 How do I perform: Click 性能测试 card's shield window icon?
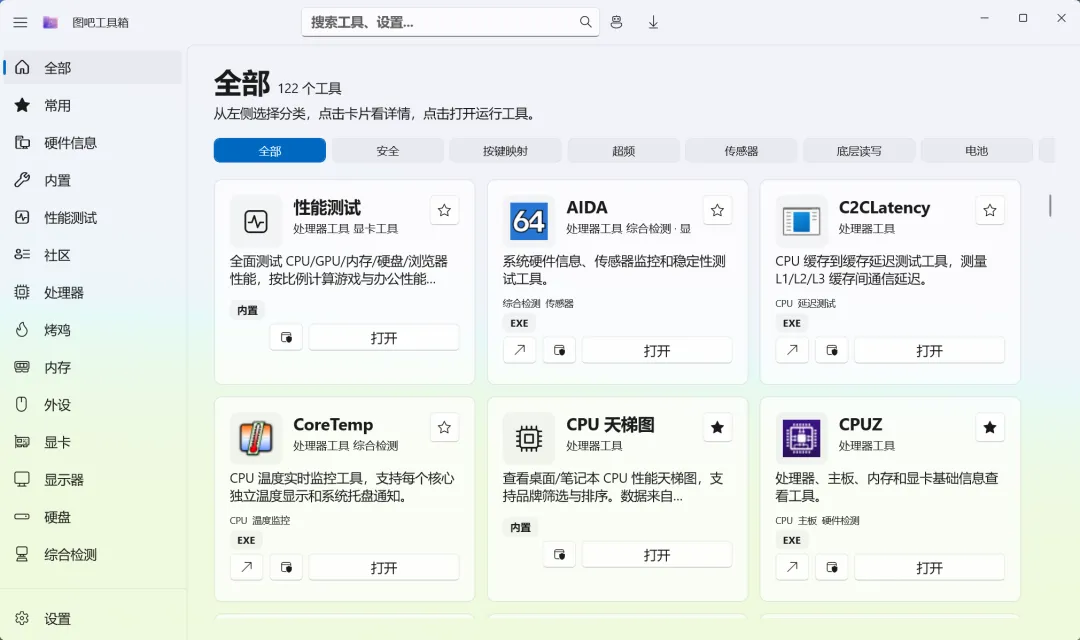(286, 338)
